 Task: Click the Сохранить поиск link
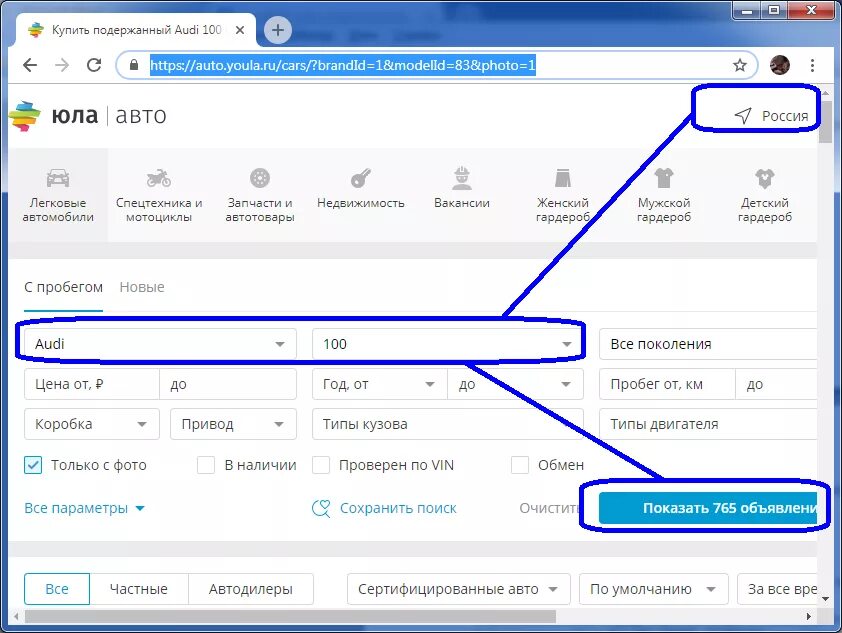[x=398, y=508]
